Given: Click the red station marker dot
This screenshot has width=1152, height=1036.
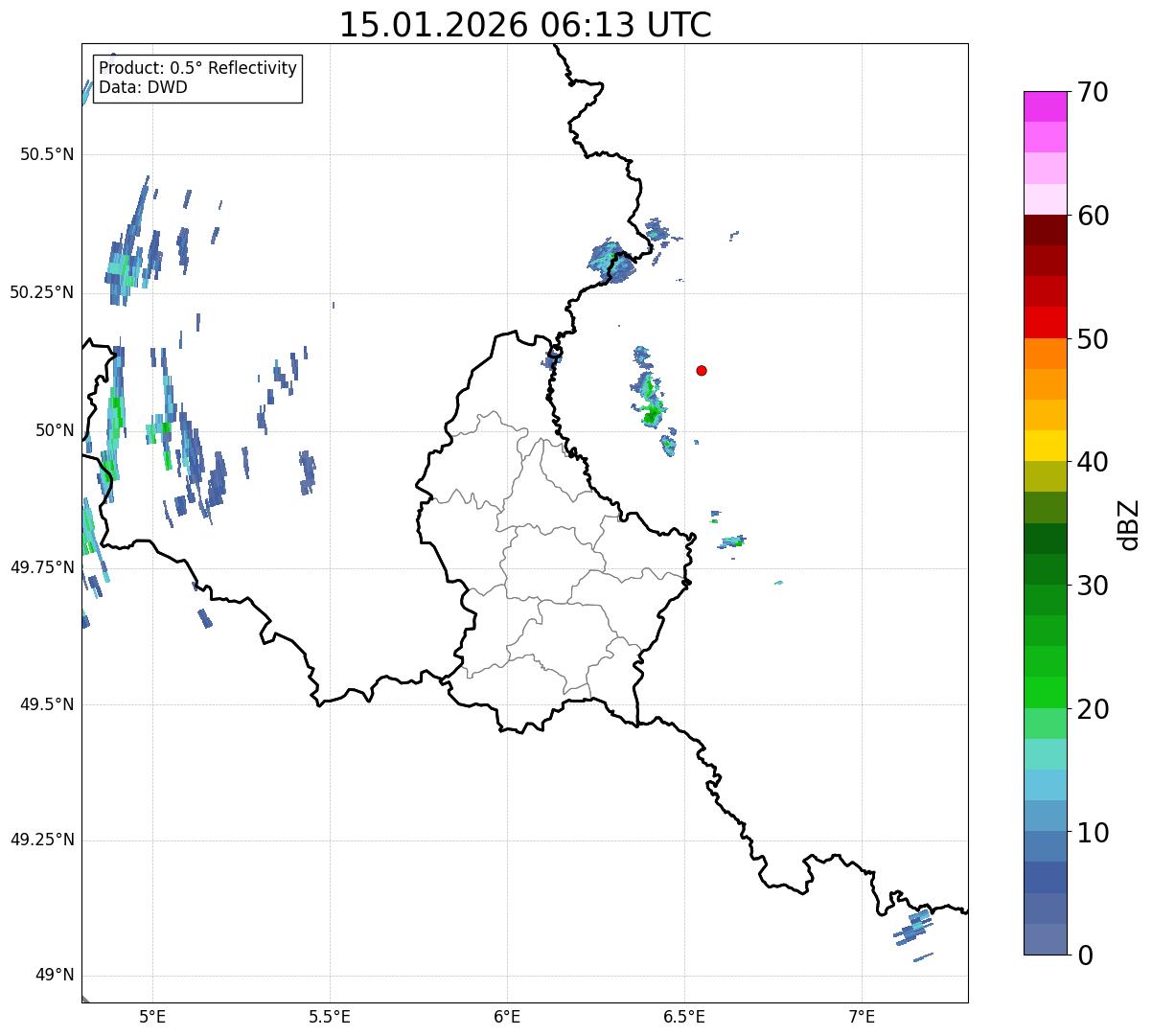Looking at the screenshot, I should tap(702, 370).
